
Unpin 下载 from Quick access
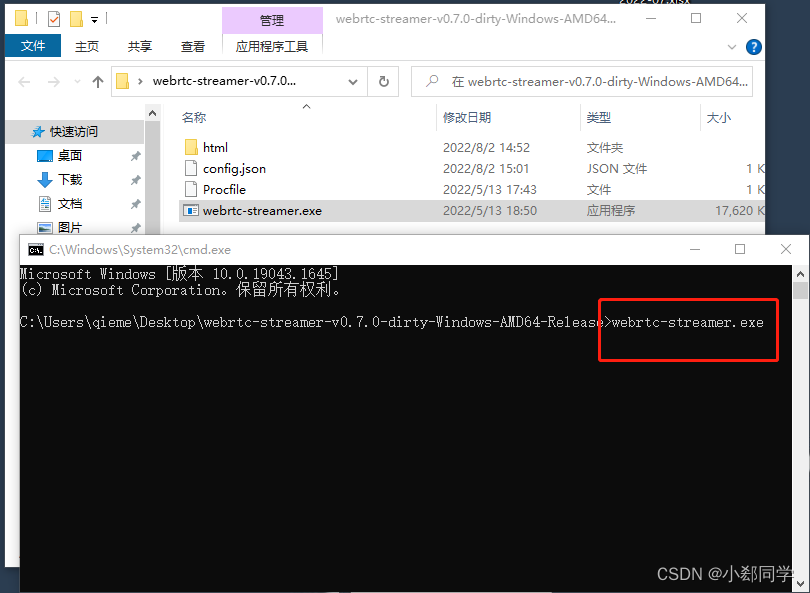[x=136, y=179]
